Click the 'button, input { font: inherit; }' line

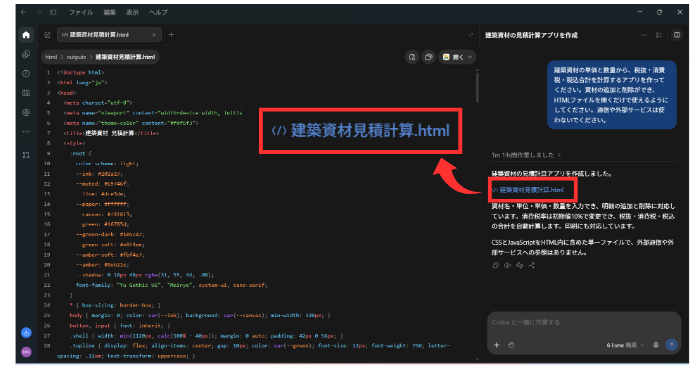click(120, 325)
